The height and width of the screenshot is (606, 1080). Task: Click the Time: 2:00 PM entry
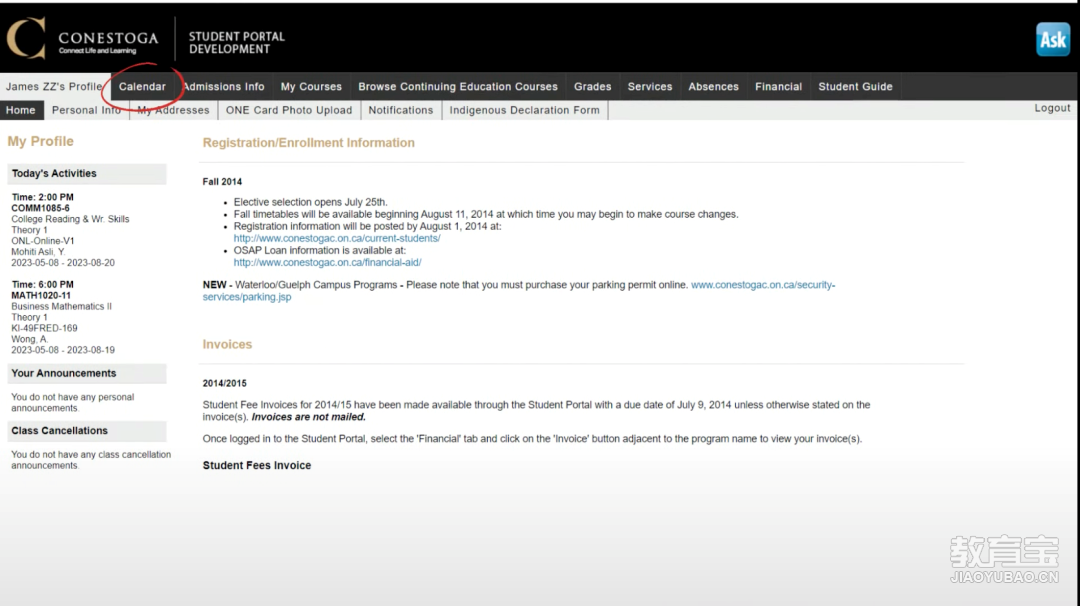click(x=42, y=197)
